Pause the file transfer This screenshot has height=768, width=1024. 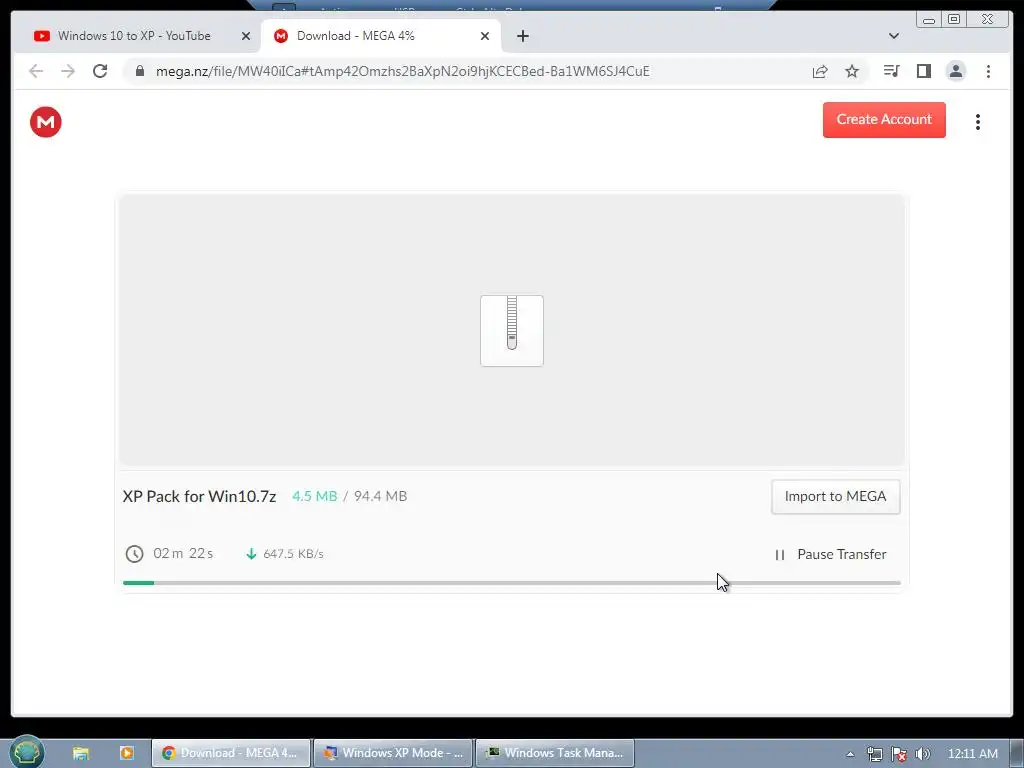coord(831,554)
